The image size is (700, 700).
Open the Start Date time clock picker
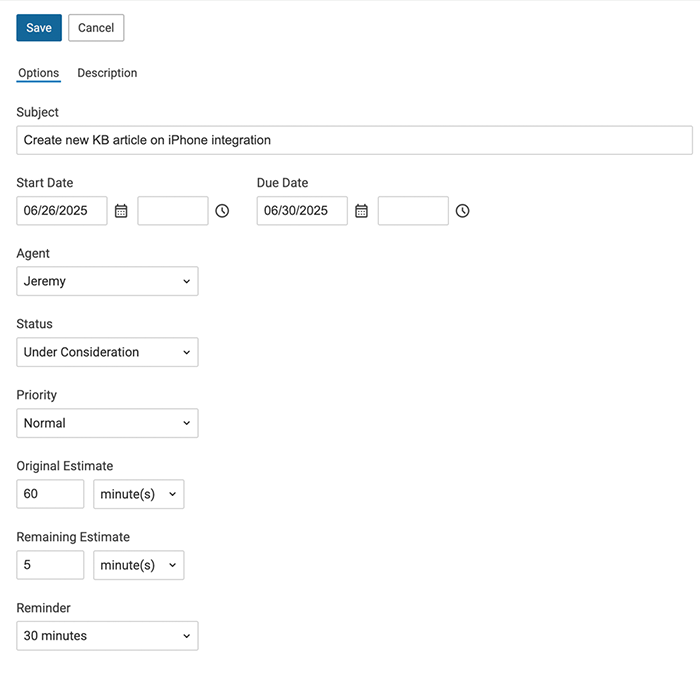[x=222, y=211]
